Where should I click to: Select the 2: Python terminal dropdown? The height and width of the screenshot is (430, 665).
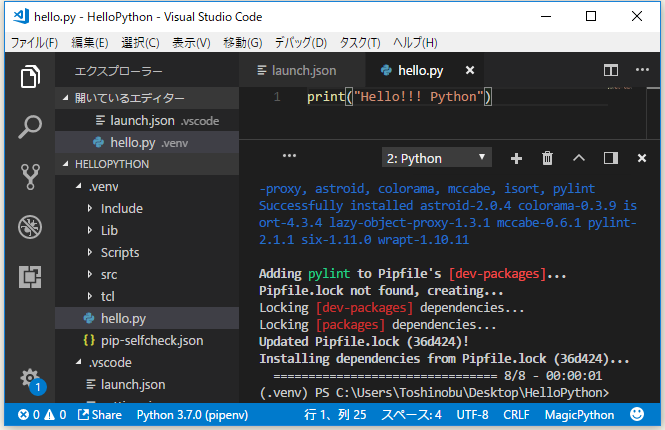436,158
